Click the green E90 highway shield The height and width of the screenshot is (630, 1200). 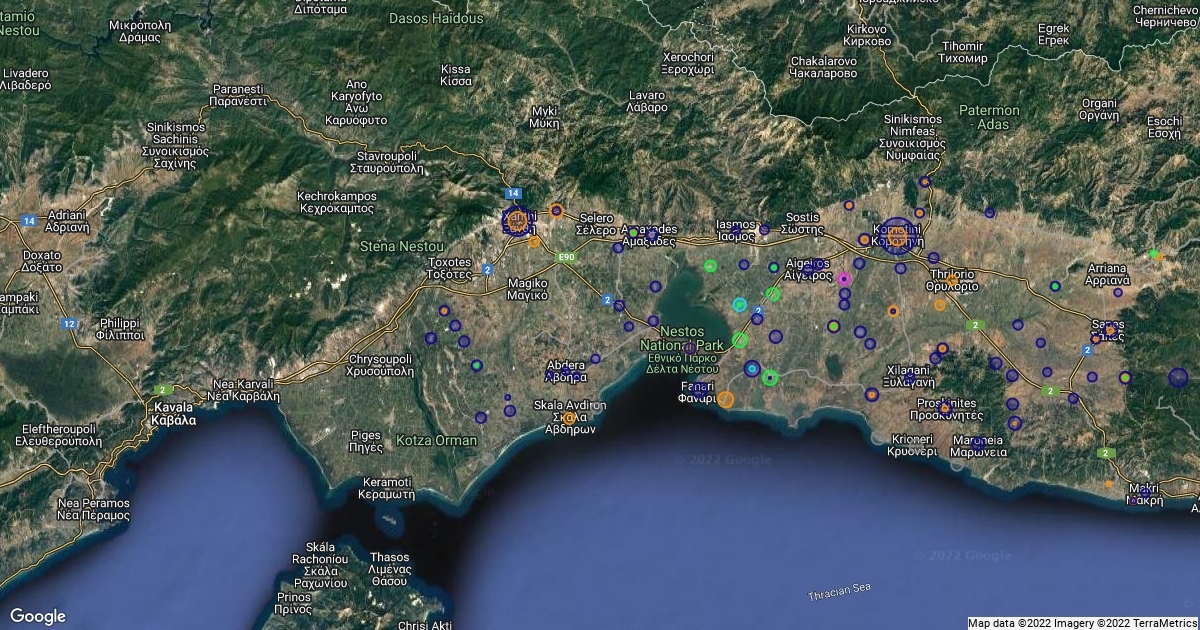pos(567,257)
